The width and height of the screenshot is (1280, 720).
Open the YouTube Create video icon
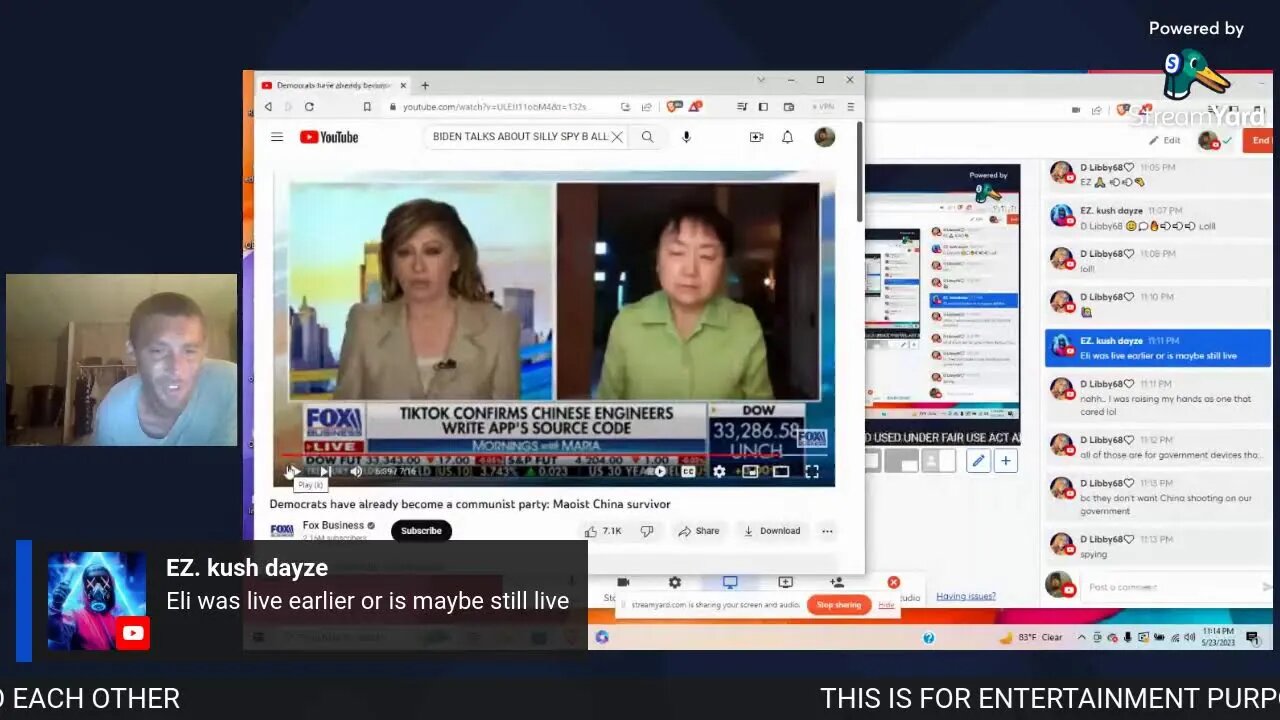(756, 137)
